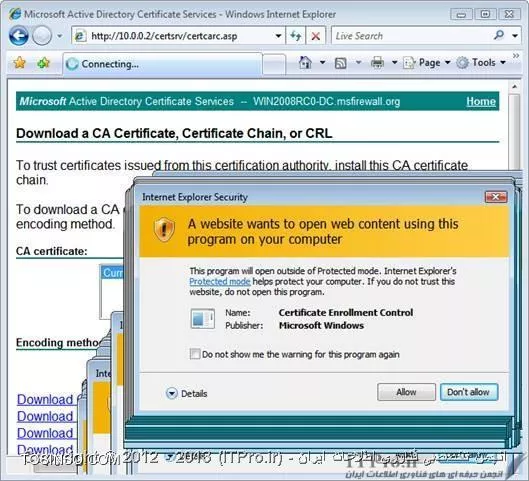Open the feeds dropdown arrow
This screenshot has width=529, height=481.
[x=358, y=63]
